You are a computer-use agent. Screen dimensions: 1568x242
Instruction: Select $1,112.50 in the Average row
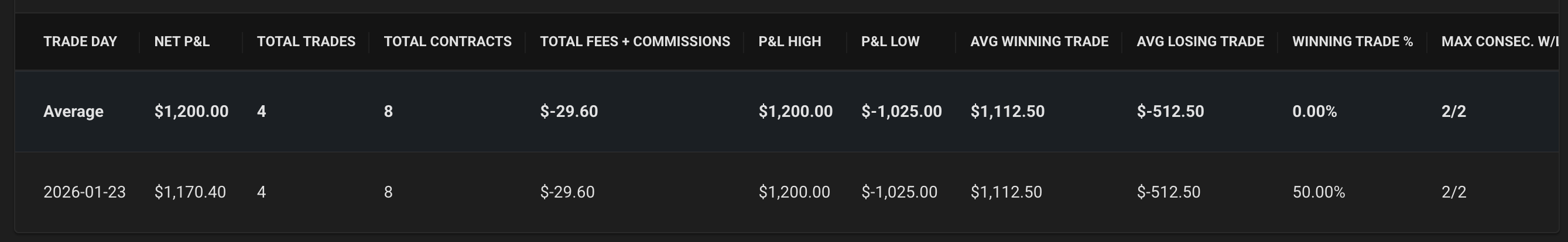click(x=1008, y=111)
